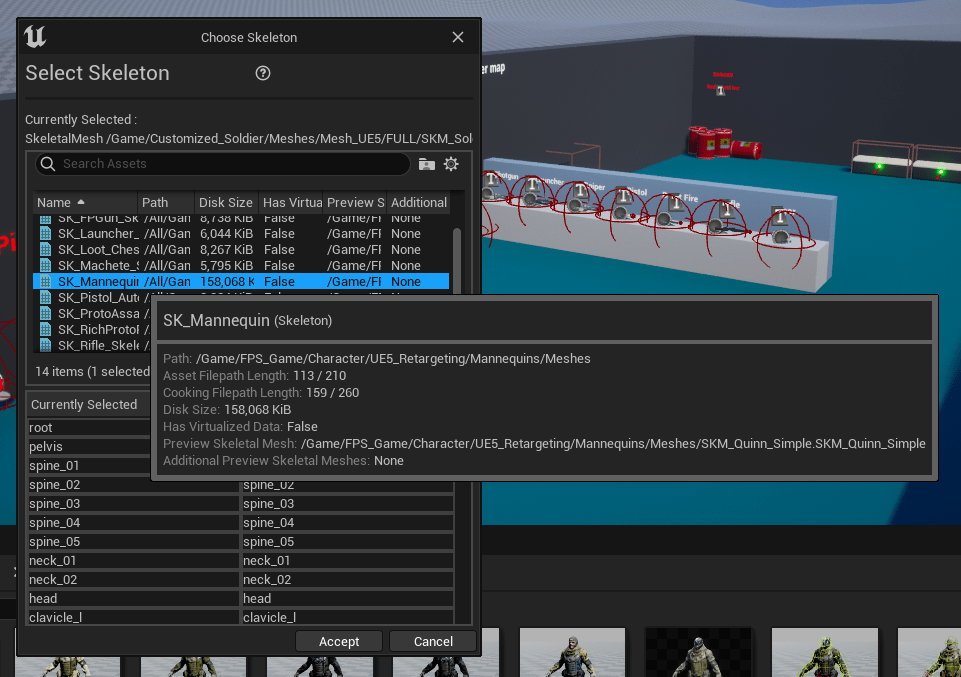Click the SK_Launcher skeleton asset icon
The height and width of the screenshot is (677, 961).
(x=44, y=234)
